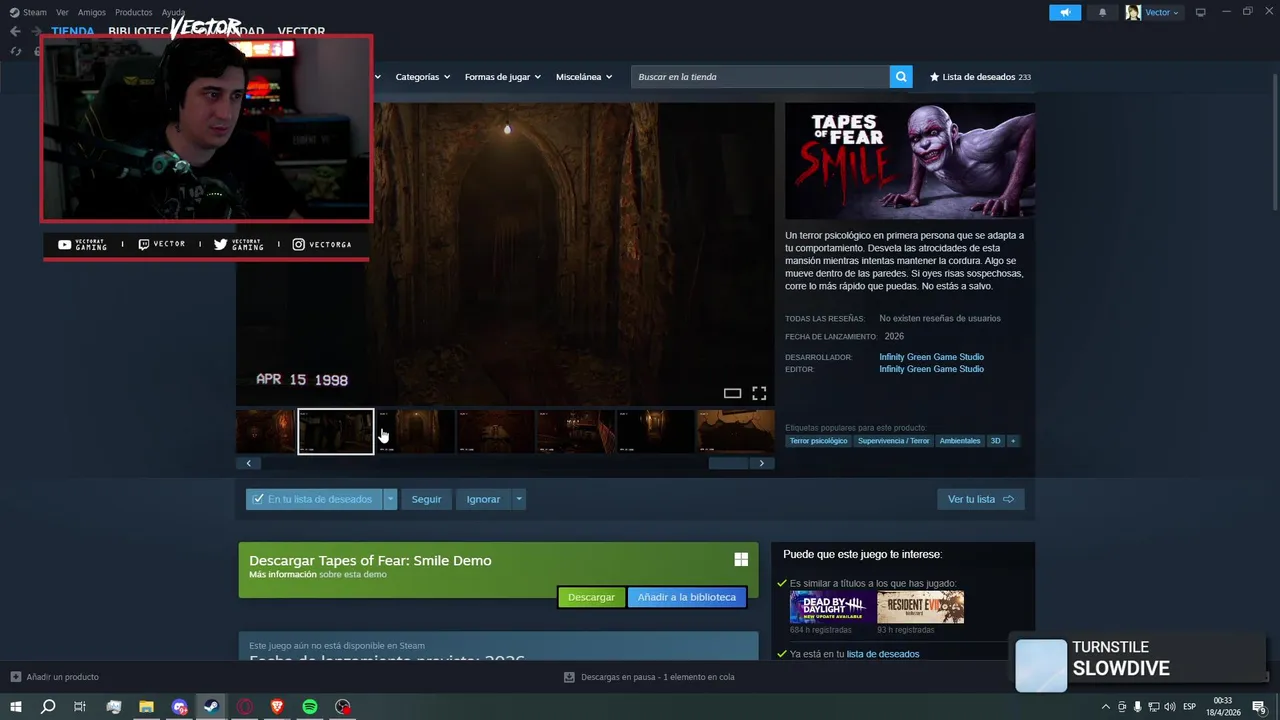This screenshot has width=1280, height=720.
Task: Expand the Miscelánea menu
Action: point(584,77)
